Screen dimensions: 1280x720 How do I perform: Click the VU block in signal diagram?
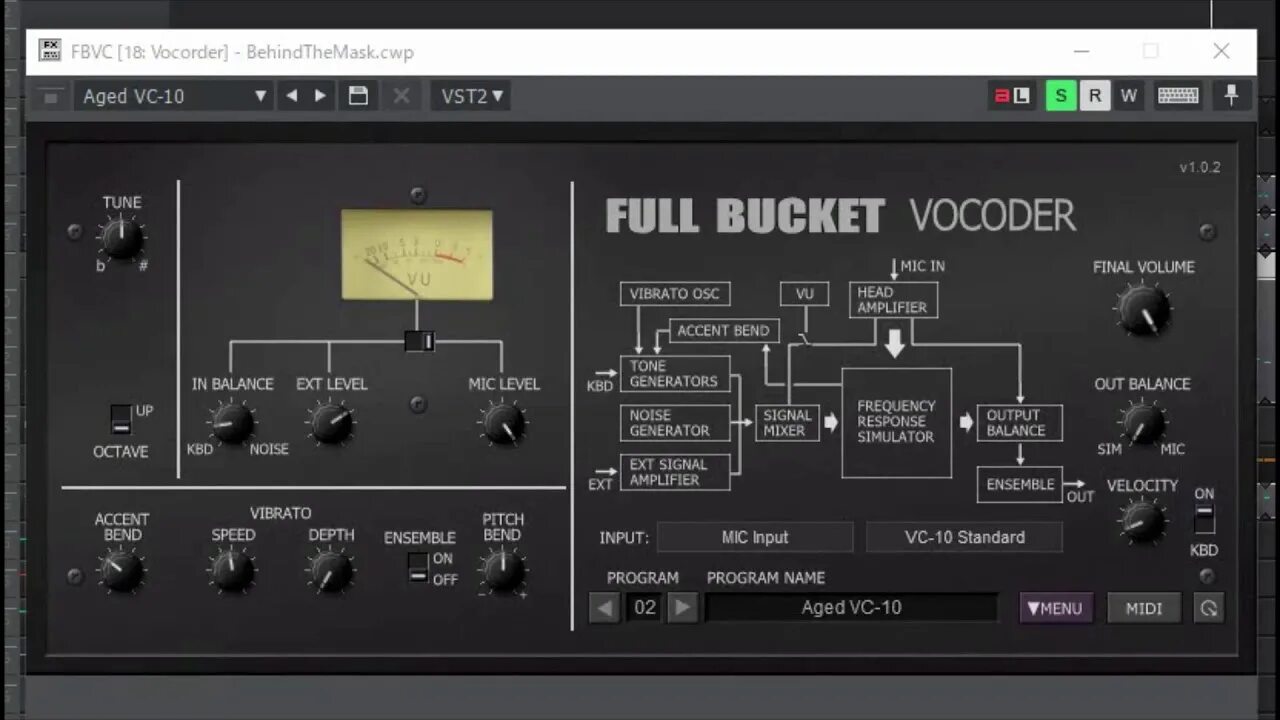[x=805, y=293]
